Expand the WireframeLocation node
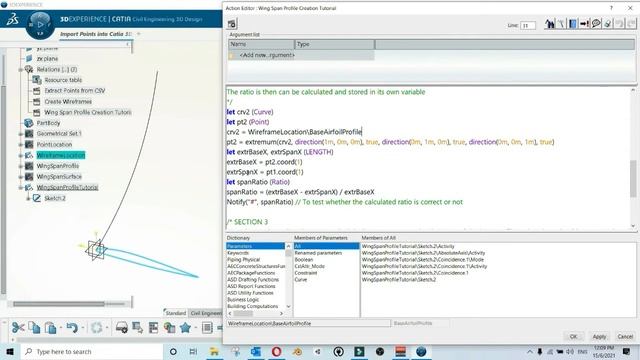 (x=20, y=155)
